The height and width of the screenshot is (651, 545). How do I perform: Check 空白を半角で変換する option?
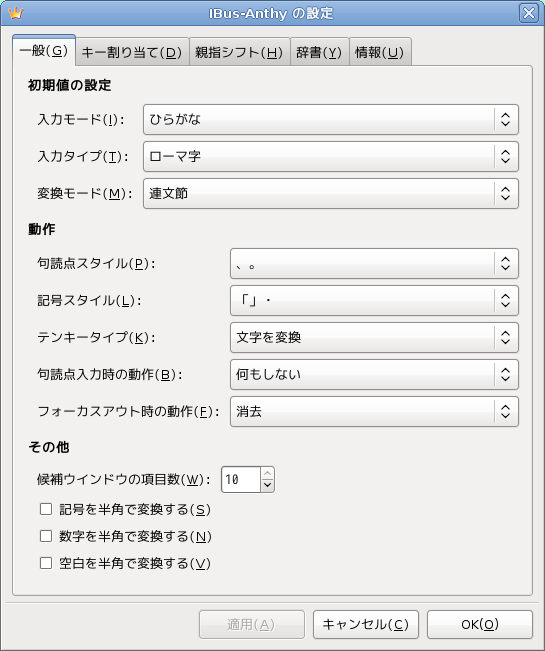(x=46, y=563)
